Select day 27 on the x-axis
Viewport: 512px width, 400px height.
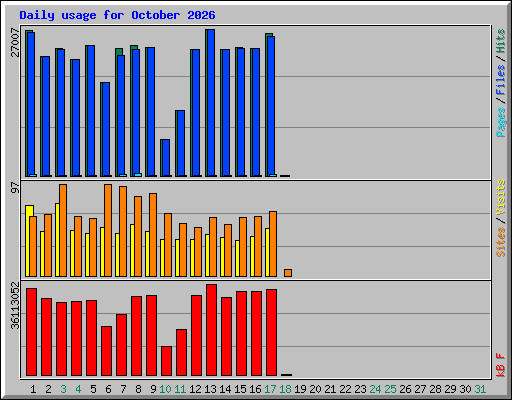(420, 389)
